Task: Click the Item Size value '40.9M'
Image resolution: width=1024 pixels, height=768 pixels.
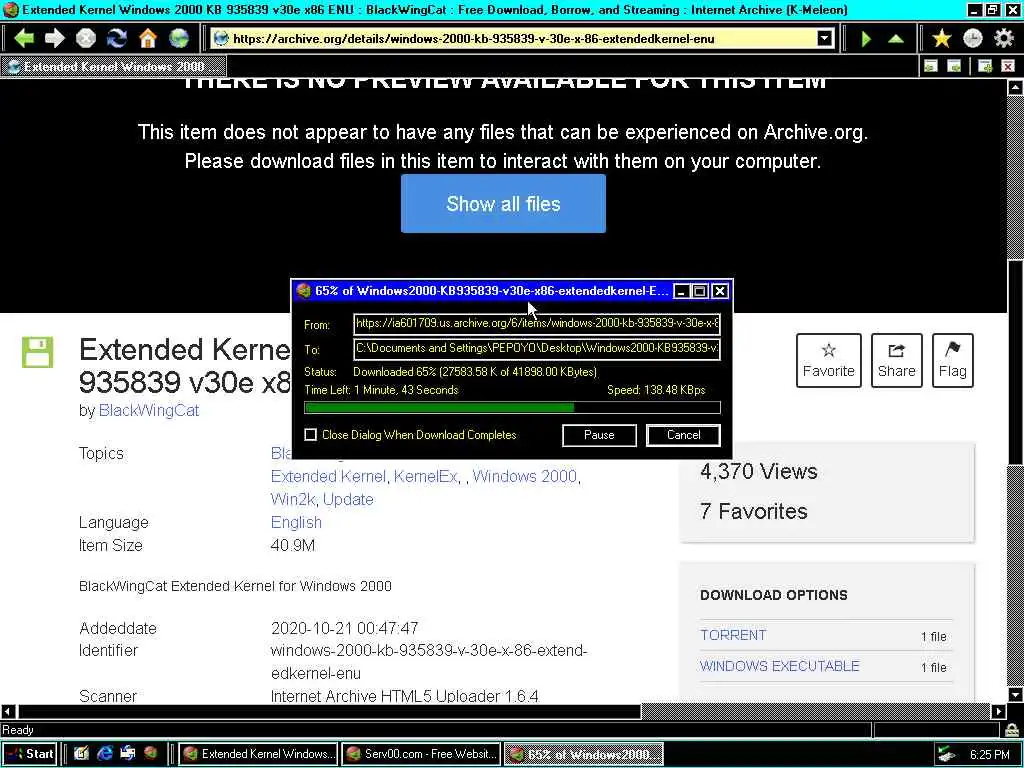Action: [x=293, y=545]
